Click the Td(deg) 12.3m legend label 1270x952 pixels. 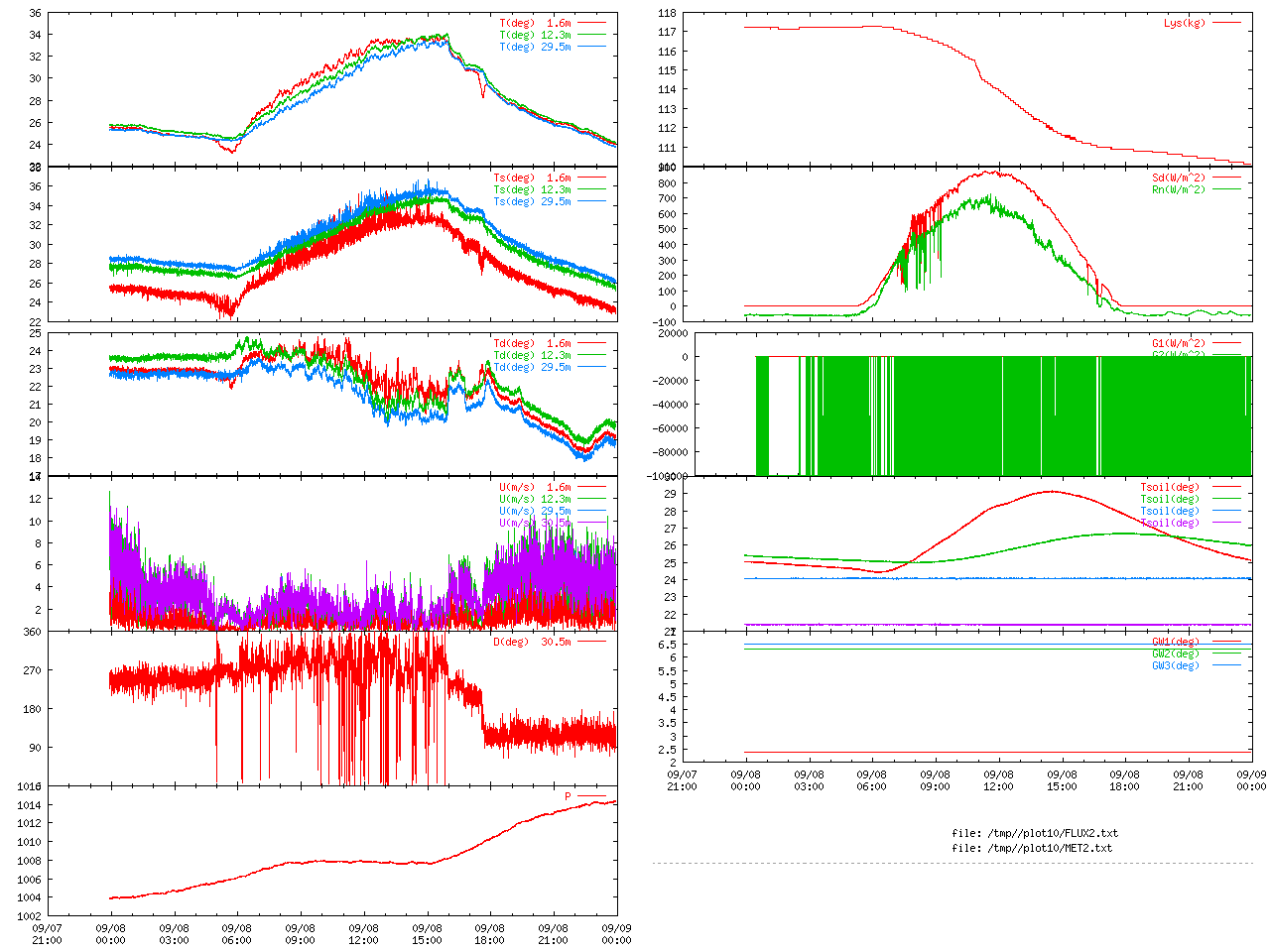532,355
